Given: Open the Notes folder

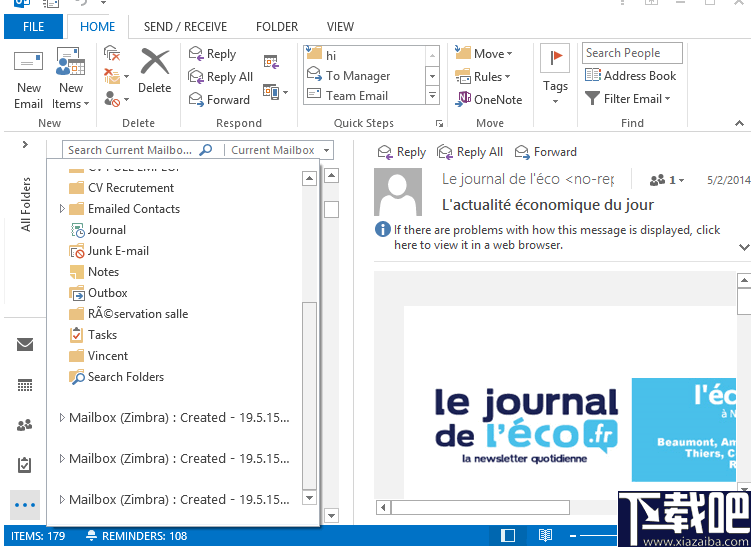Looking at the screenshot, I should point(94,272).
